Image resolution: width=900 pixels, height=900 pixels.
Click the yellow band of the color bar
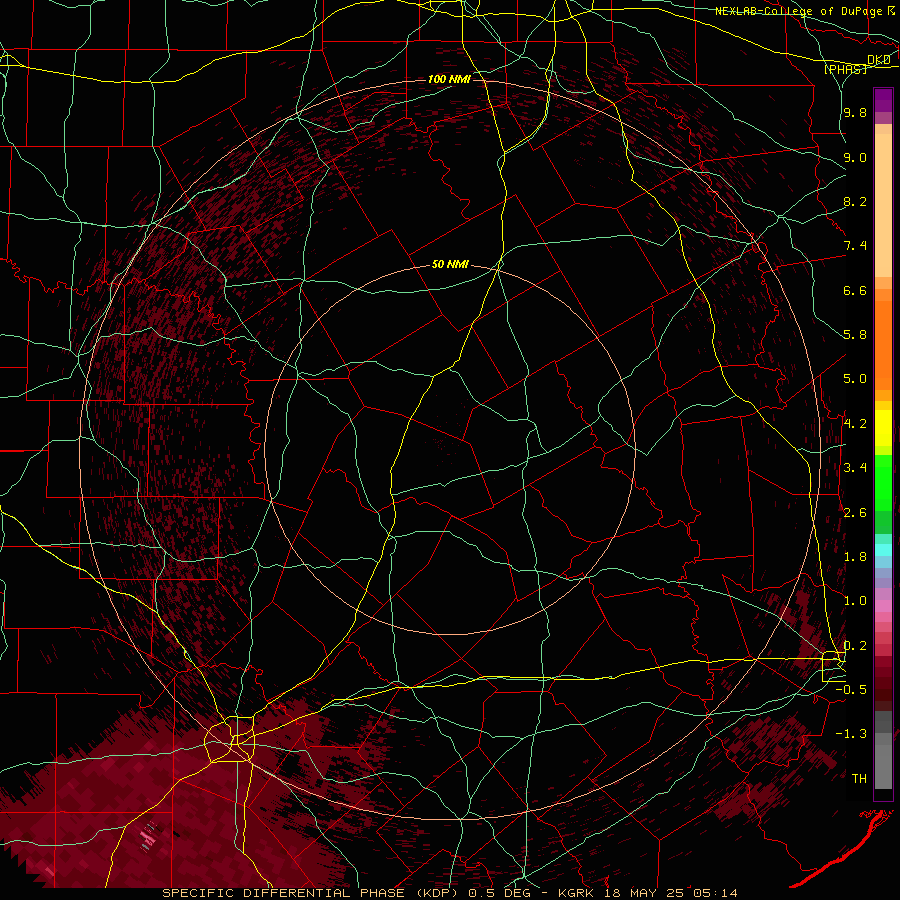tap(883, 428)
